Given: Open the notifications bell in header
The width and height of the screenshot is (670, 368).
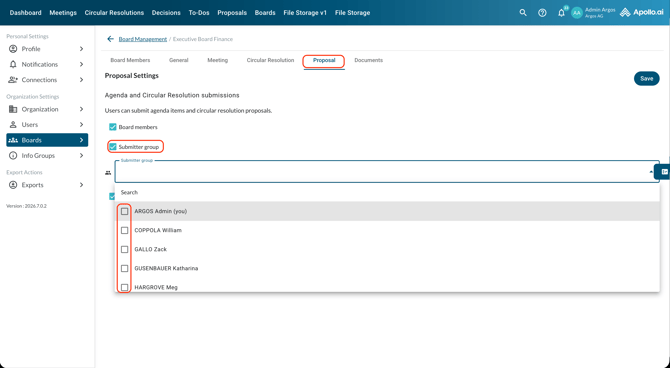Looking at the screenshot, I should tap(561, 13).
